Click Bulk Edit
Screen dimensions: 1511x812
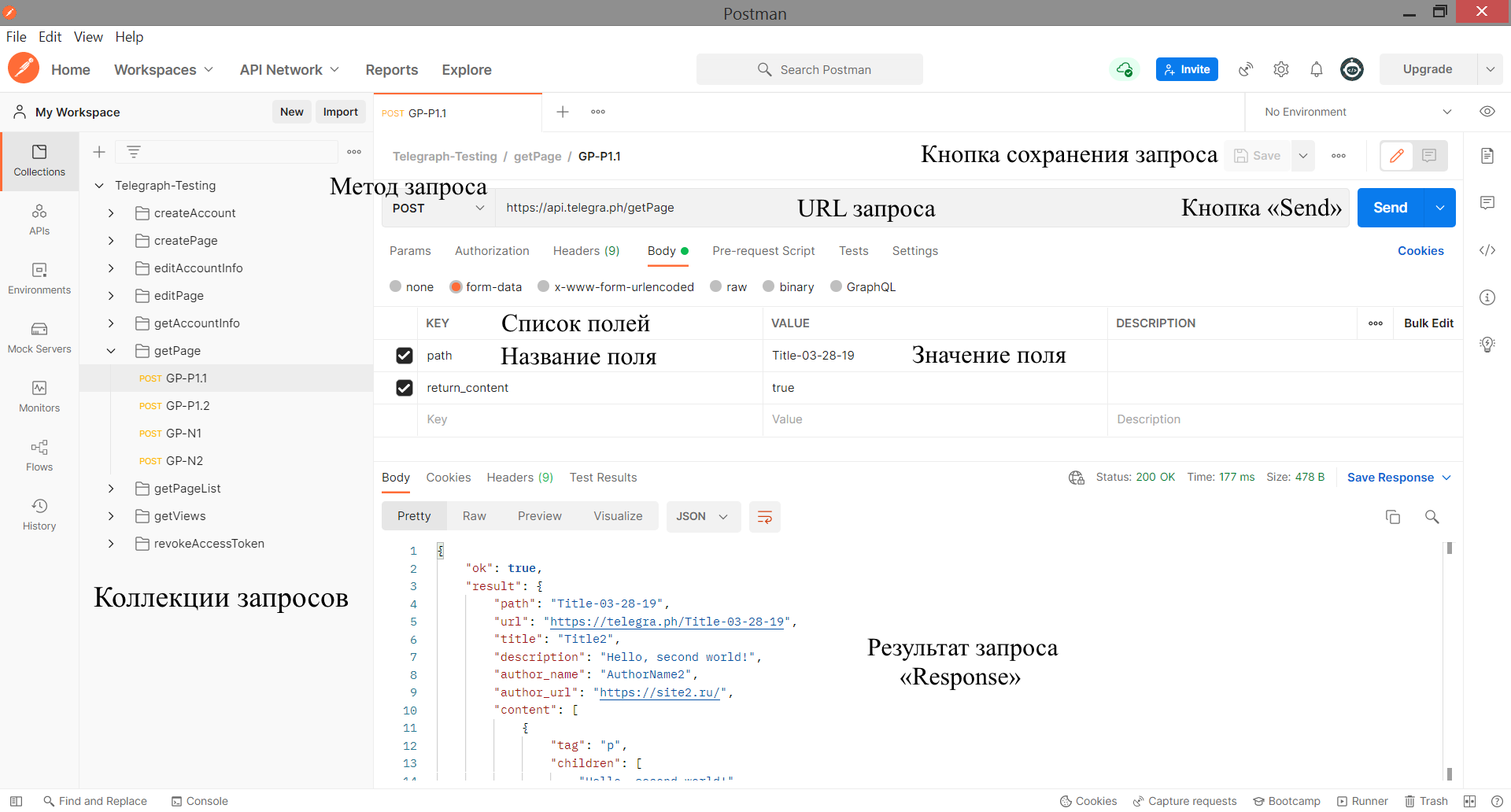click(1428, 323)
